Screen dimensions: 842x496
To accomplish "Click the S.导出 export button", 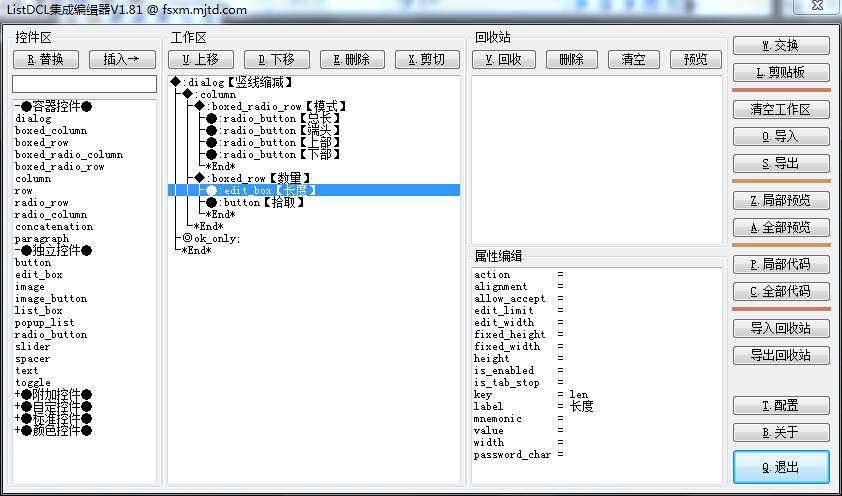I will tap(781, 163).
